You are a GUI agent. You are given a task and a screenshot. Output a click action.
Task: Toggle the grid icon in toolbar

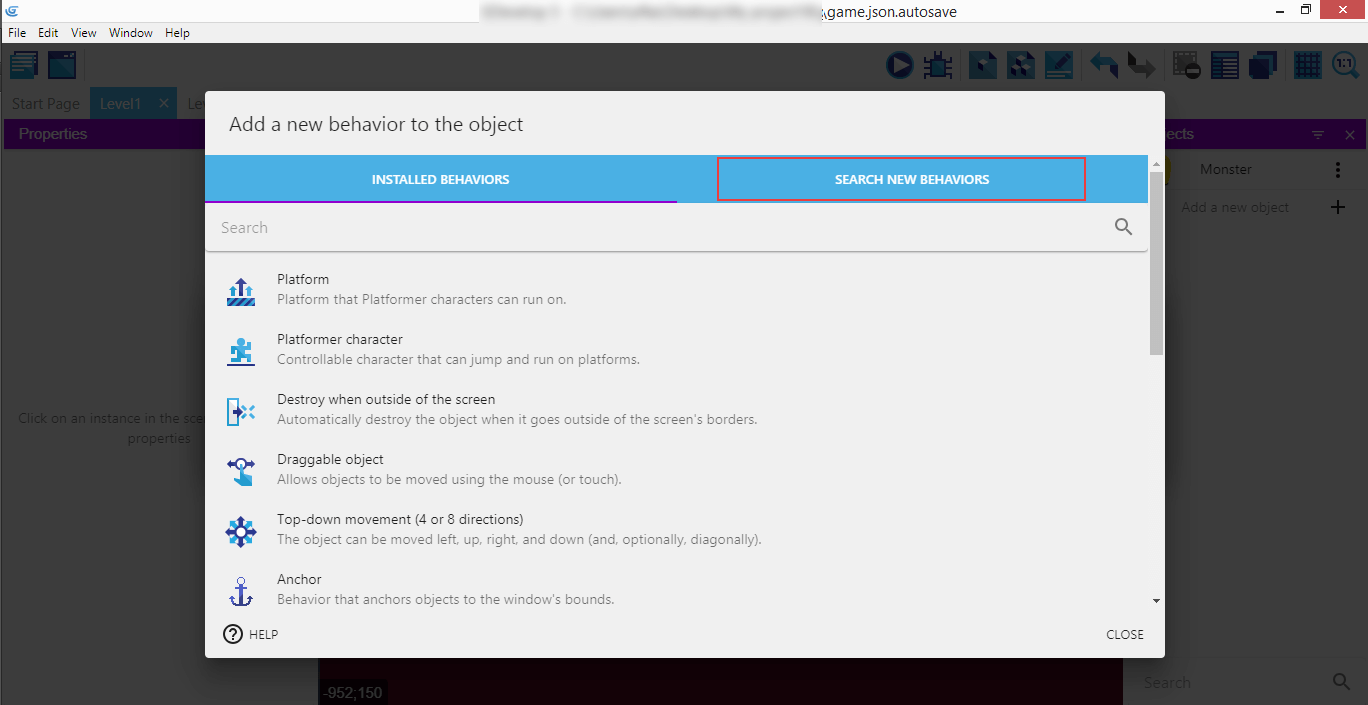(1307, 66)
